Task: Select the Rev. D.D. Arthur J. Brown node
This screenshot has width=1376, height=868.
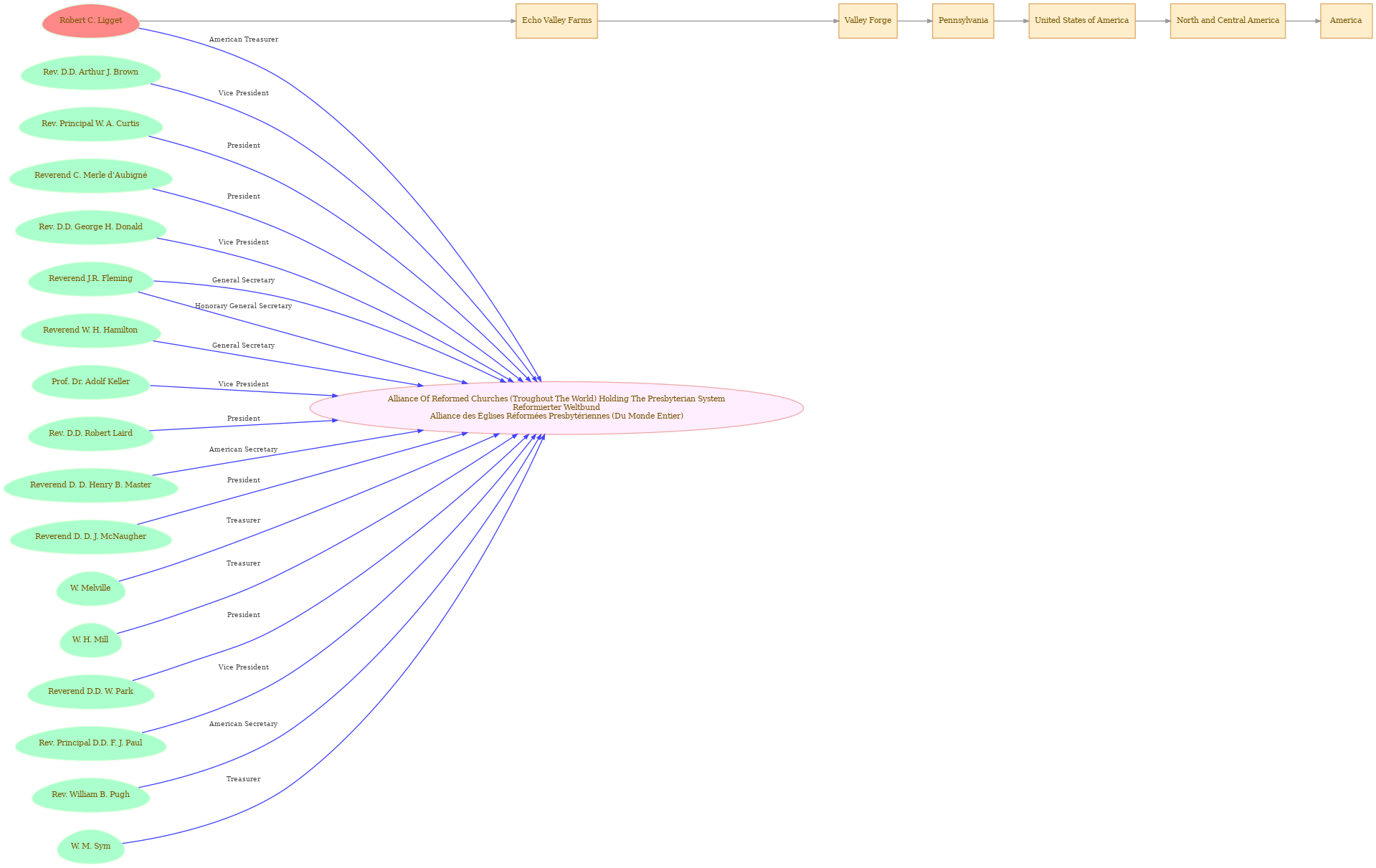Action: pyautogui.click(x=91, y=72)
